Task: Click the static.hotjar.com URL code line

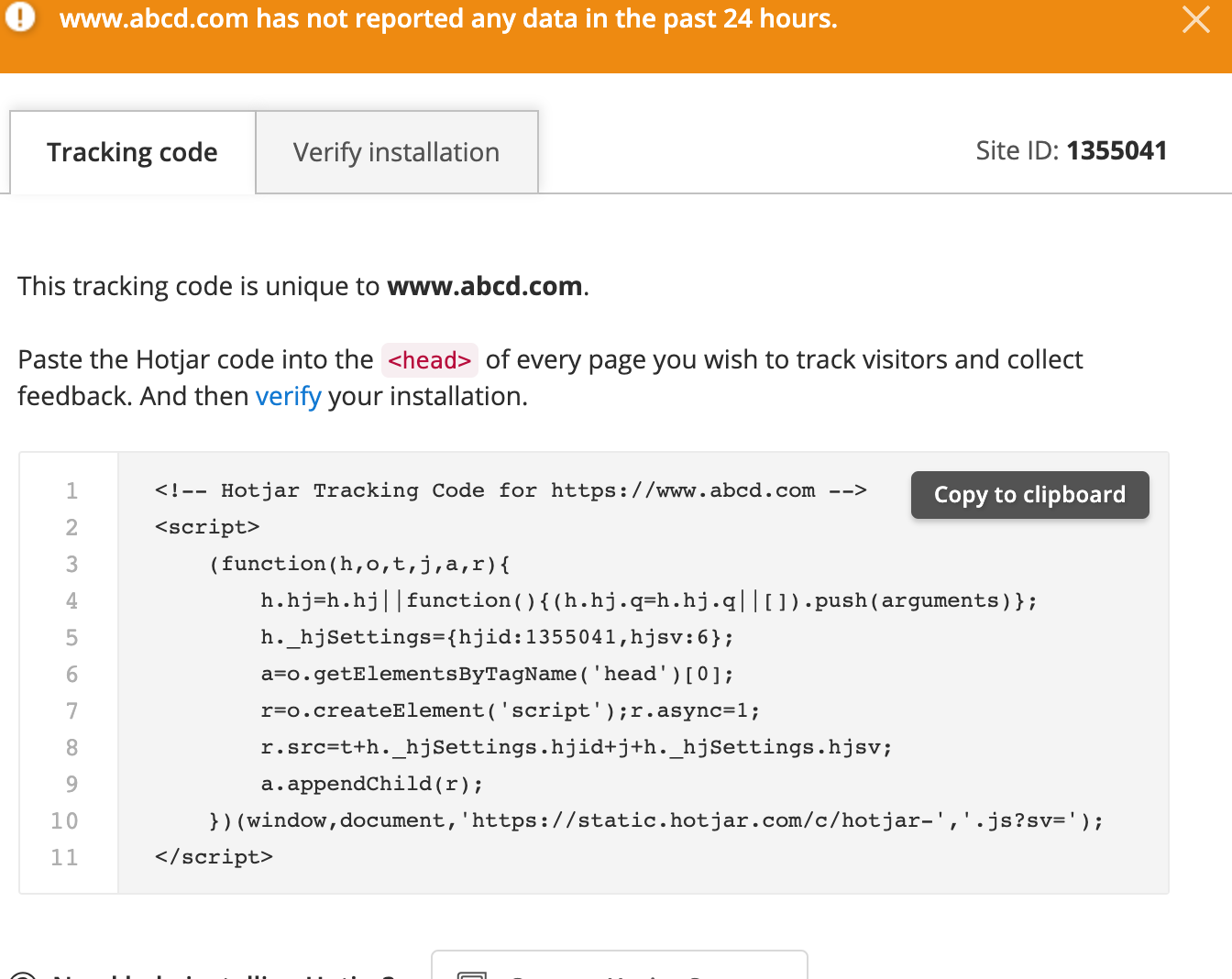Action: (x=656, y=820)
